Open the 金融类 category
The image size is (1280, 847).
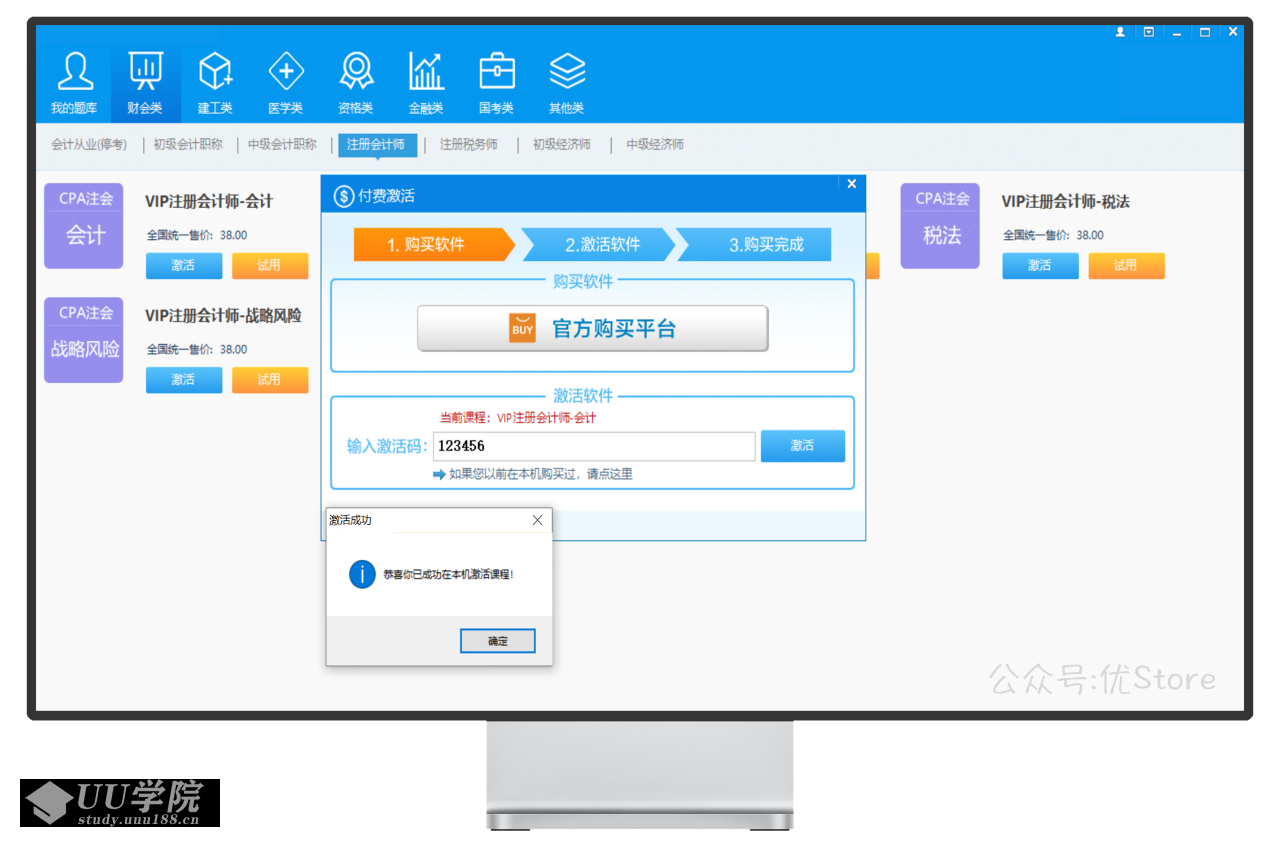[426, 84]
